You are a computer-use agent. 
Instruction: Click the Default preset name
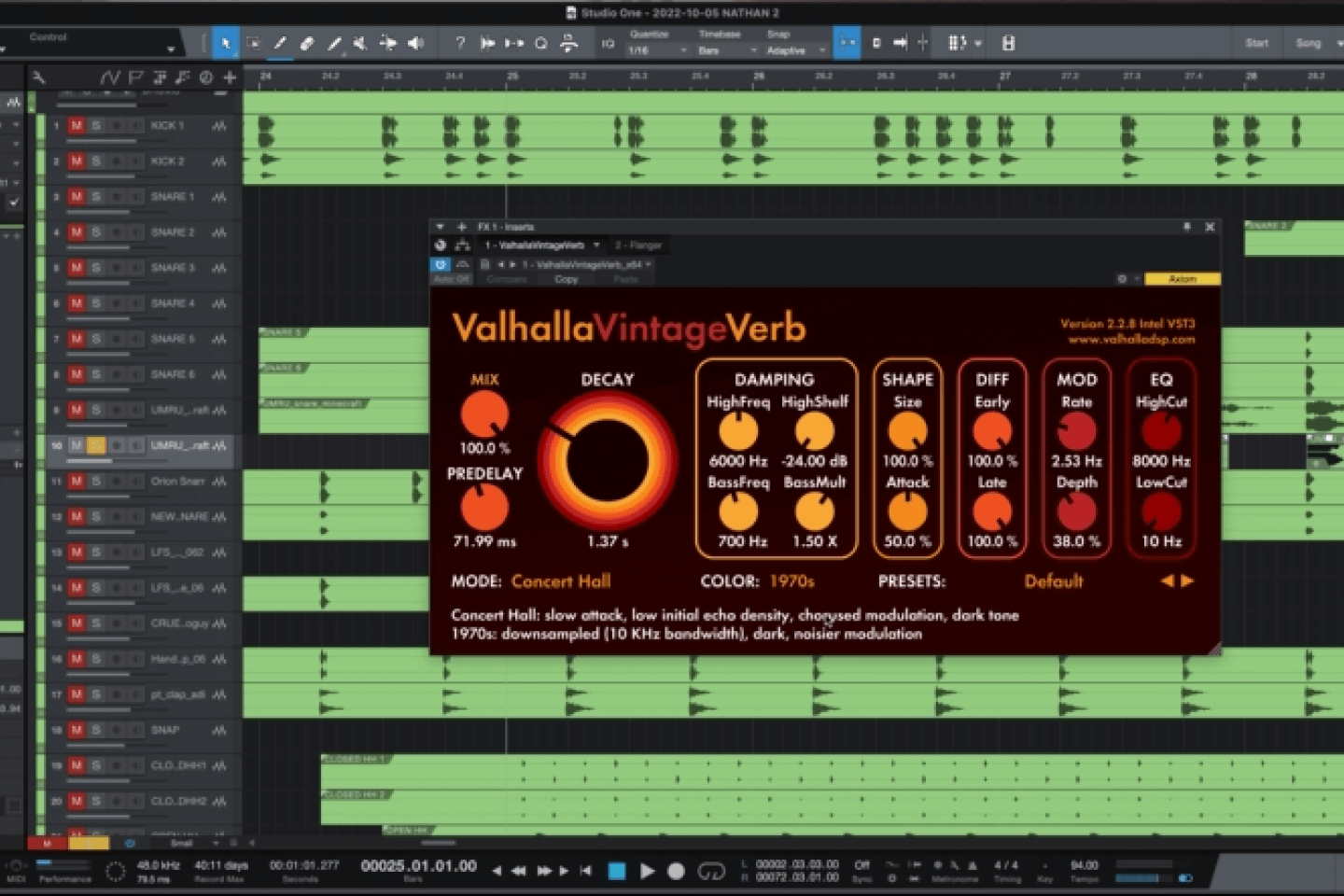[x=1054, y=581]
